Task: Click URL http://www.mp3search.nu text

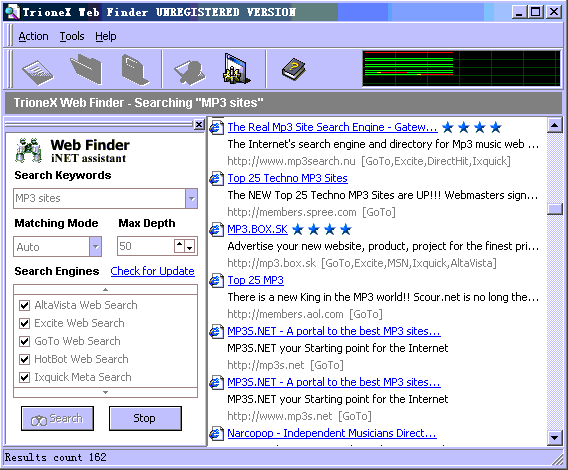Action: 292,161
